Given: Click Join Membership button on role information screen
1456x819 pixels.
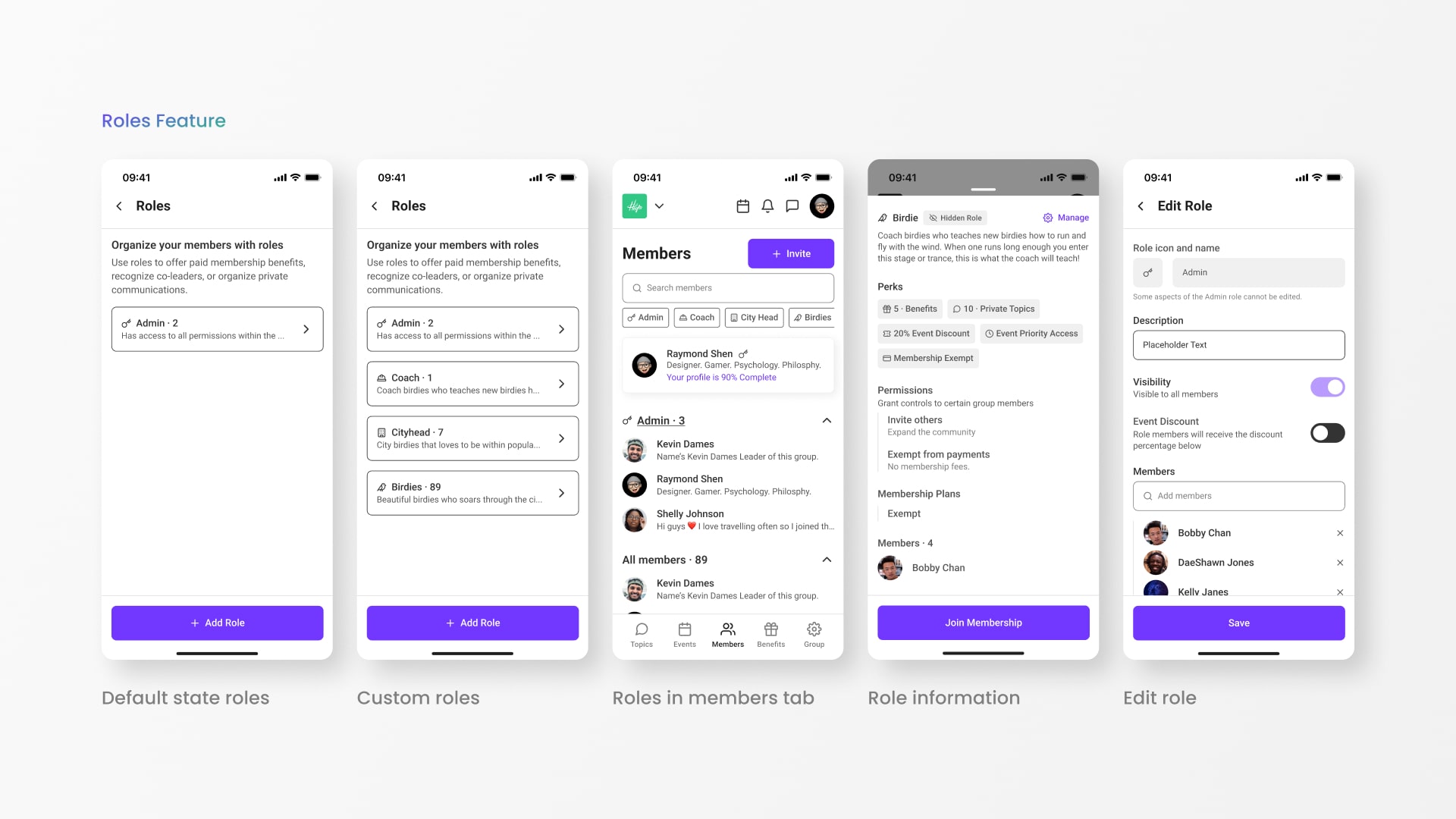Looking at the screenshot, I should 983,622.
